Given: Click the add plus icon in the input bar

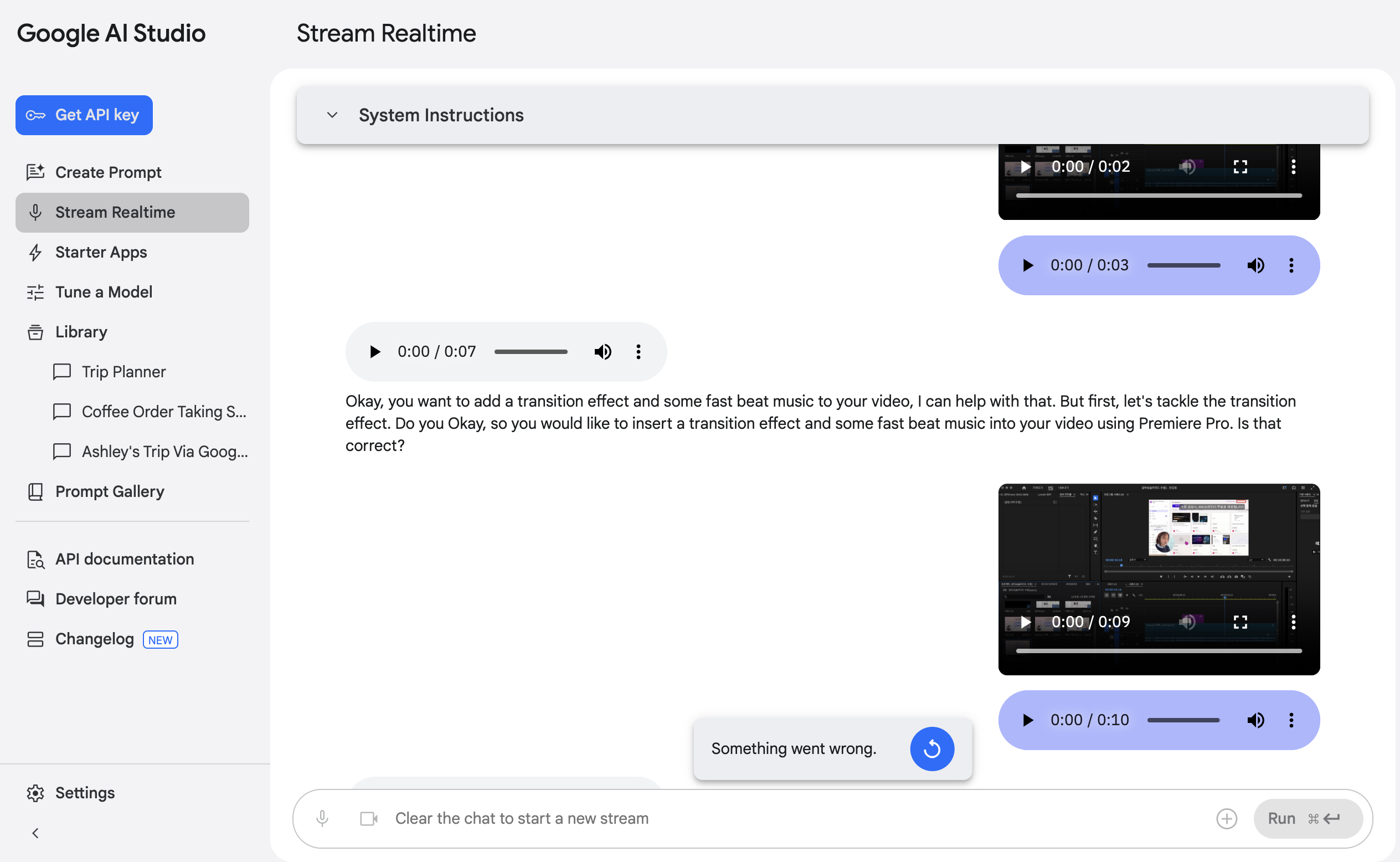Looking at the screenshot, I should point(1226,818).
